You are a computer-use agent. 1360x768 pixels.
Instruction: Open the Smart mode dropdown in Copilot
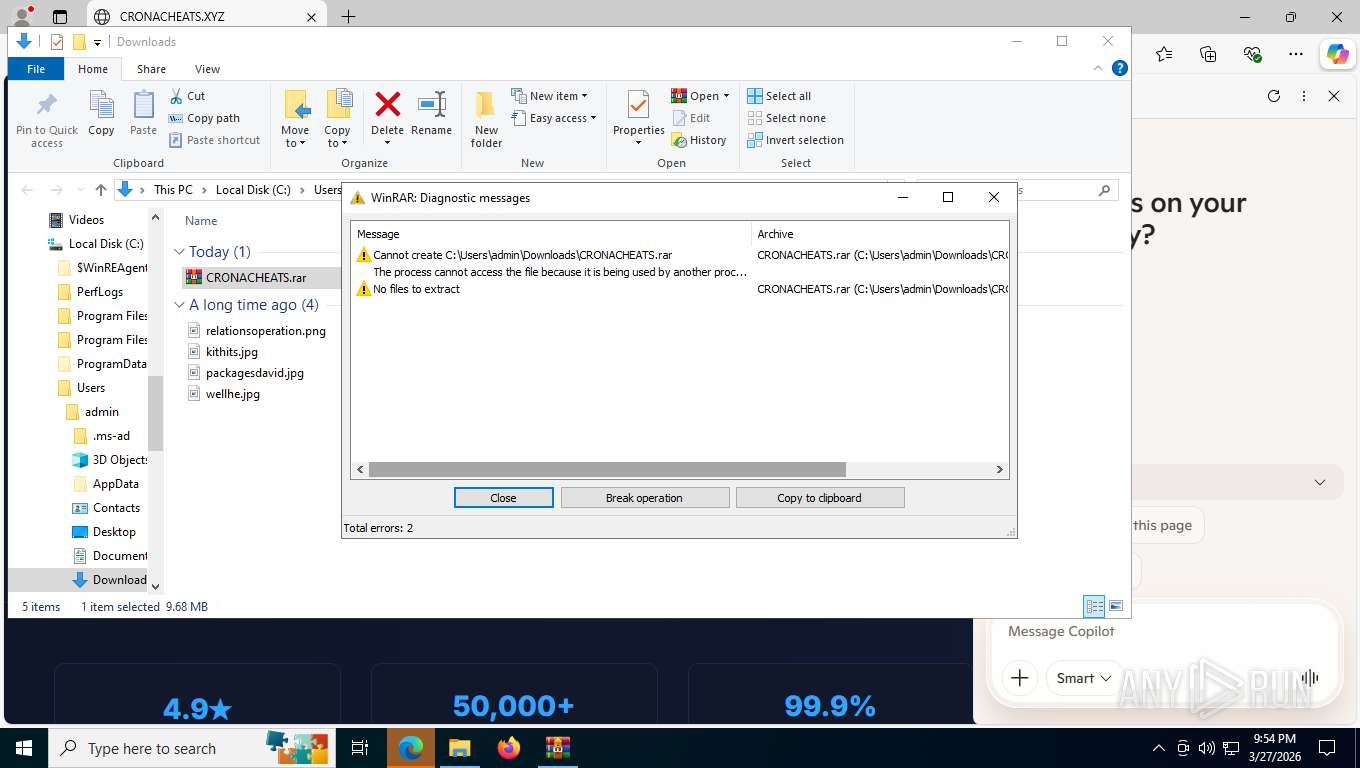[1085, 678]
